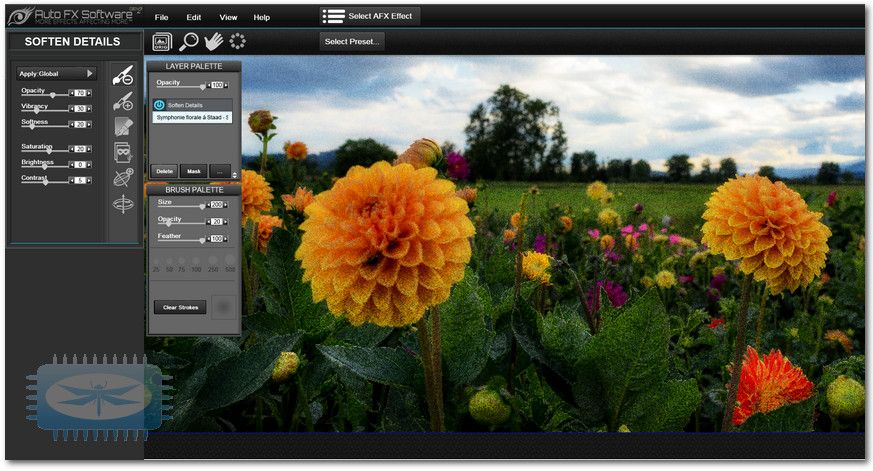
Task: Select the ellipse add-selection tool icon
Action: 123,178
